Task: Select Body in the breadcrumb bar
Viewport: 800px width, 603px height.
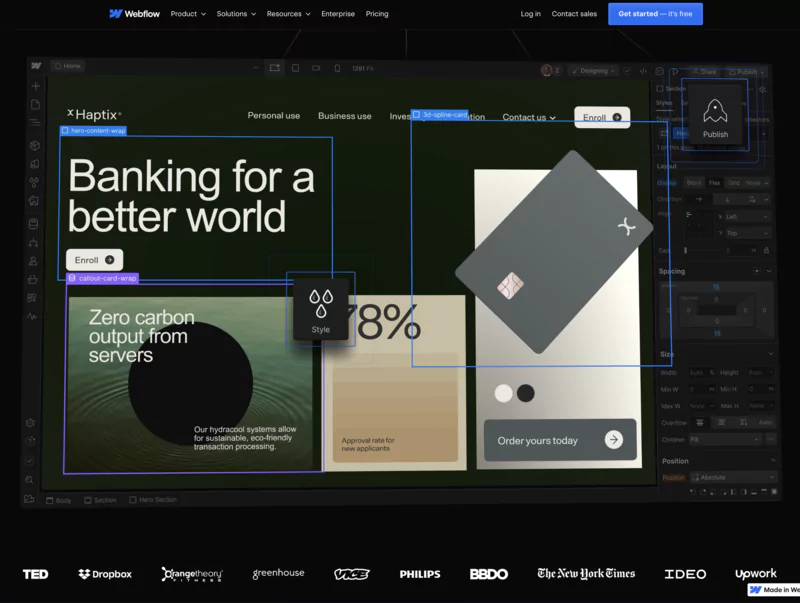Action: tap(59, 500)
